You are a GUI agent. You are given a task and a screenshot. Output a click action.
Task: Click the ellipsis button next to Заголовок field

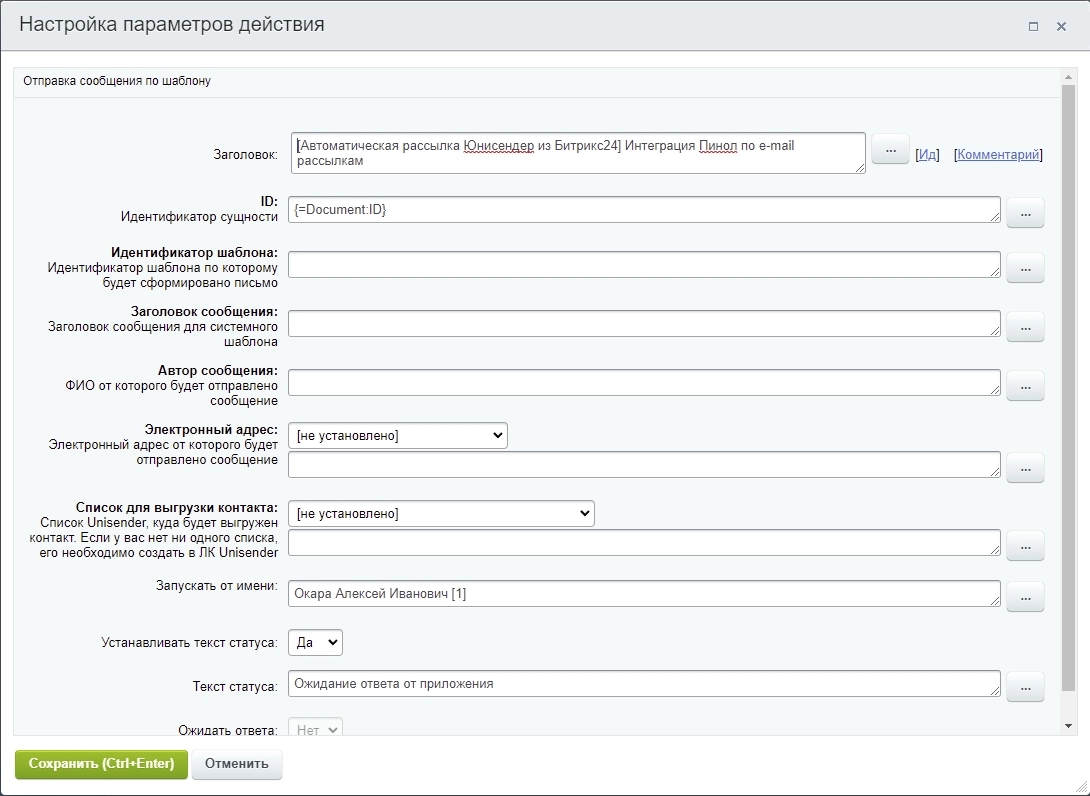[x=890, y=149]
